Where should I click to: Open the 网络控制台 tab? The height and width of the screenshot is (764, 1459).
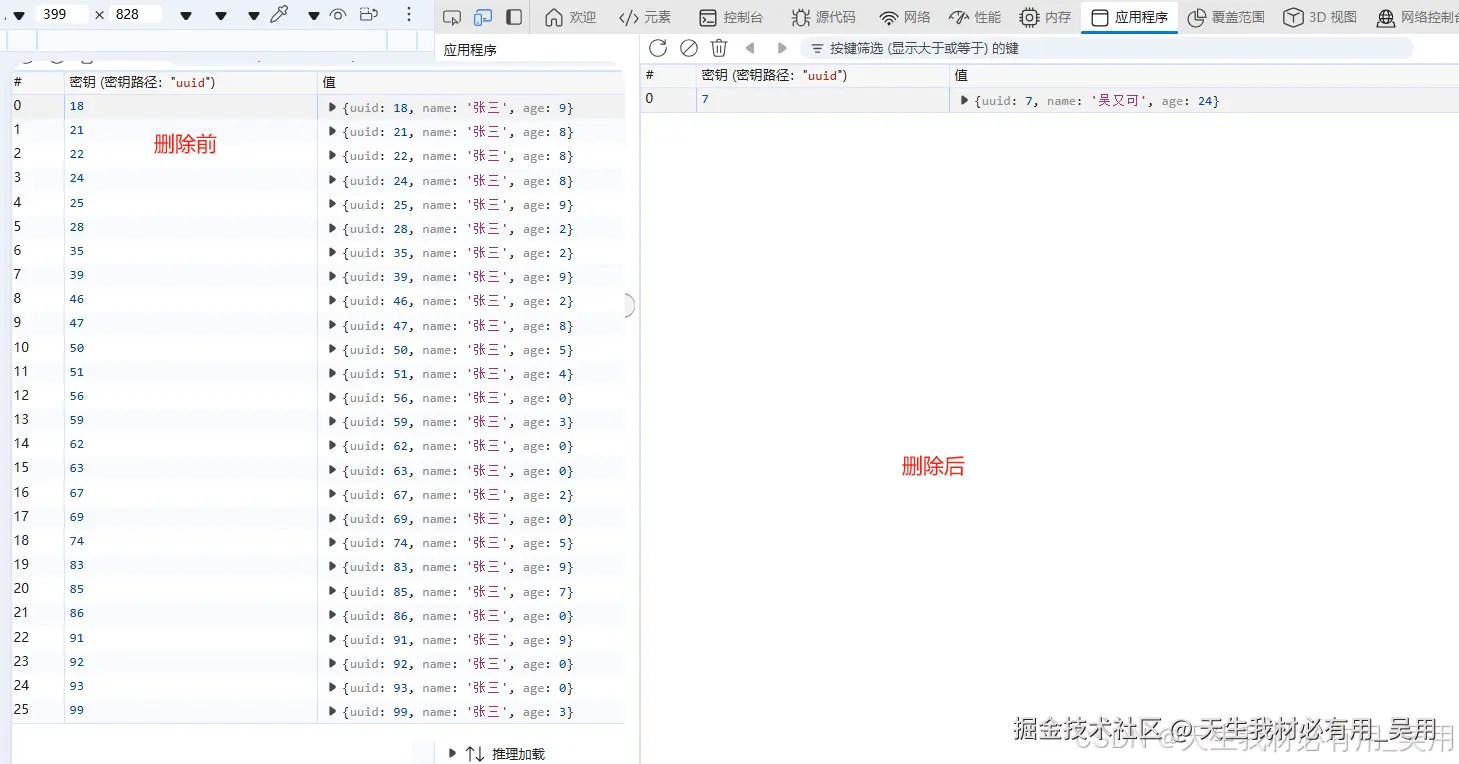pyautogui.click(x=1416, y=17)
